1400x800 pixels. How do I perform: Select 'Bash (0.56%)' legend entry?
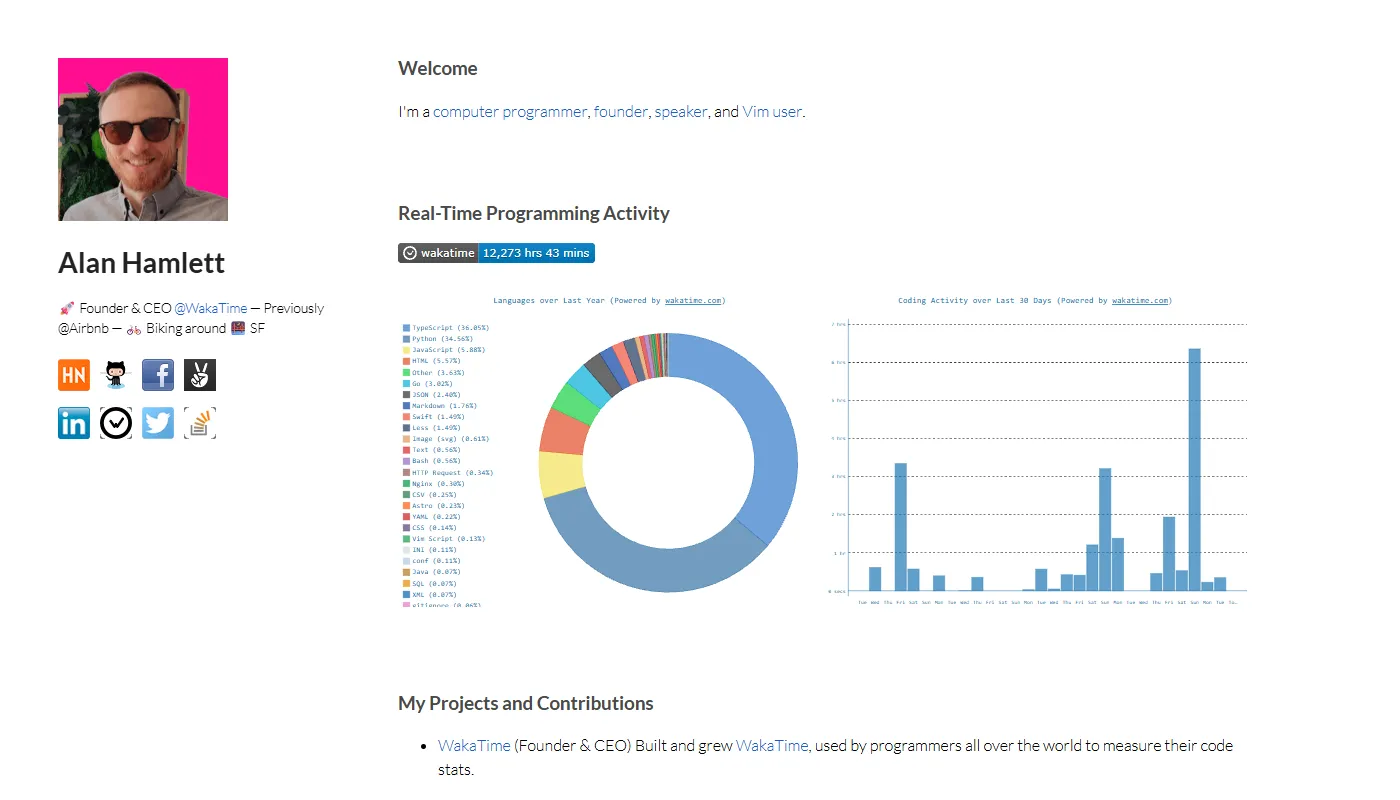[431, 461]
